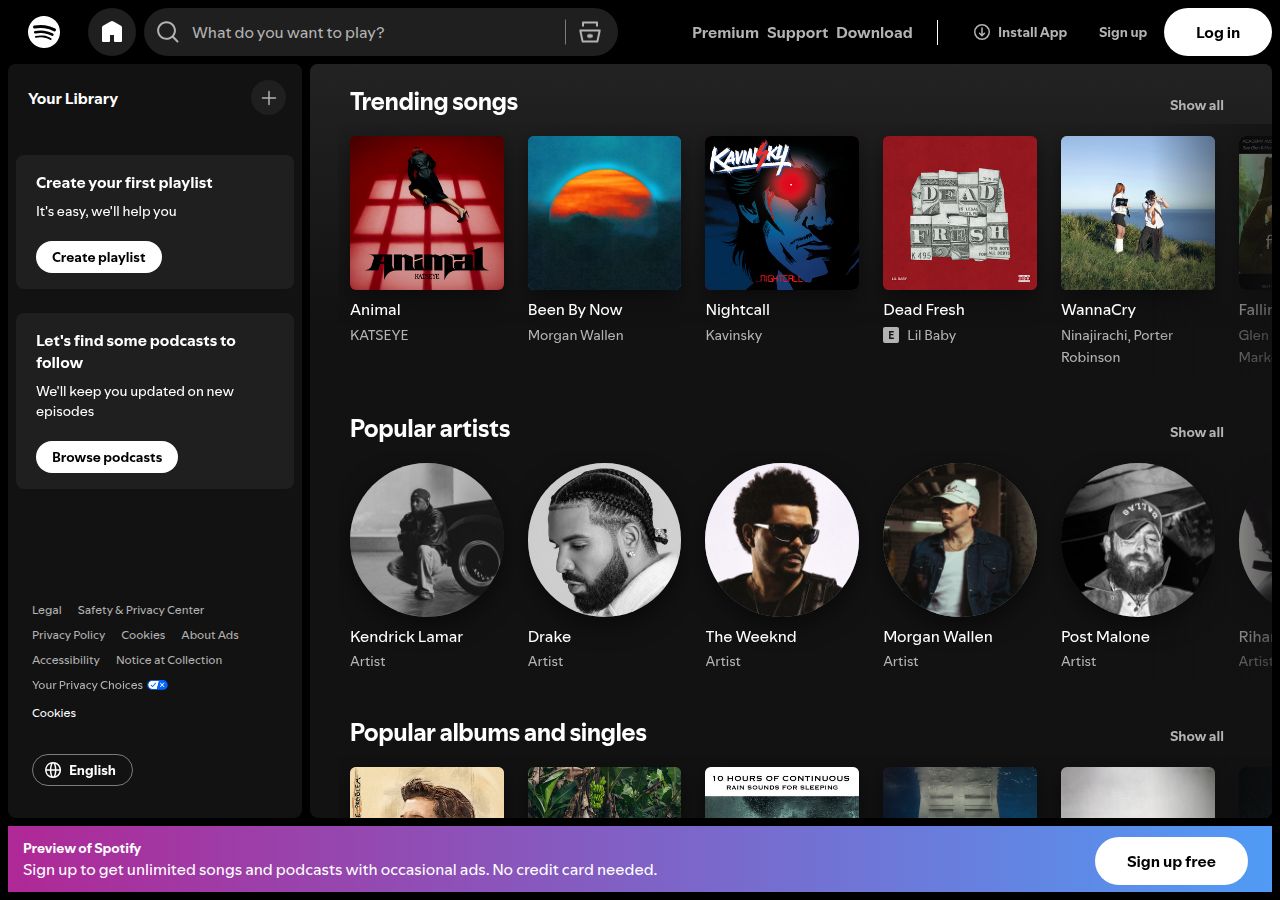This screenshot has height=900, width=1280.
Task: Click Sign up in the top bar
Action: coord(1123,32)
